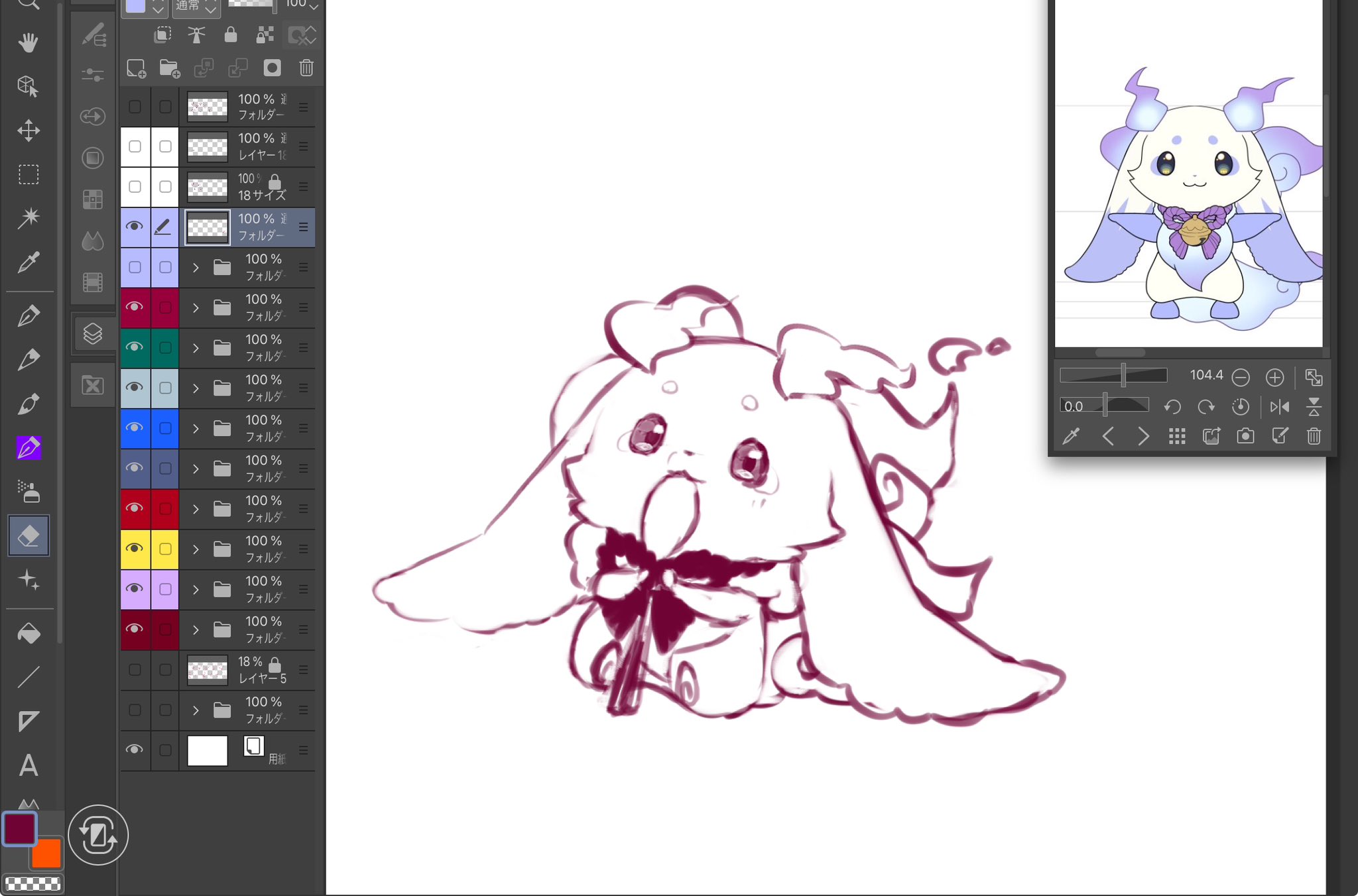The image size is (1358, 896).
Task: Expand the dark maroon folder layer
Action: (196, 630)
